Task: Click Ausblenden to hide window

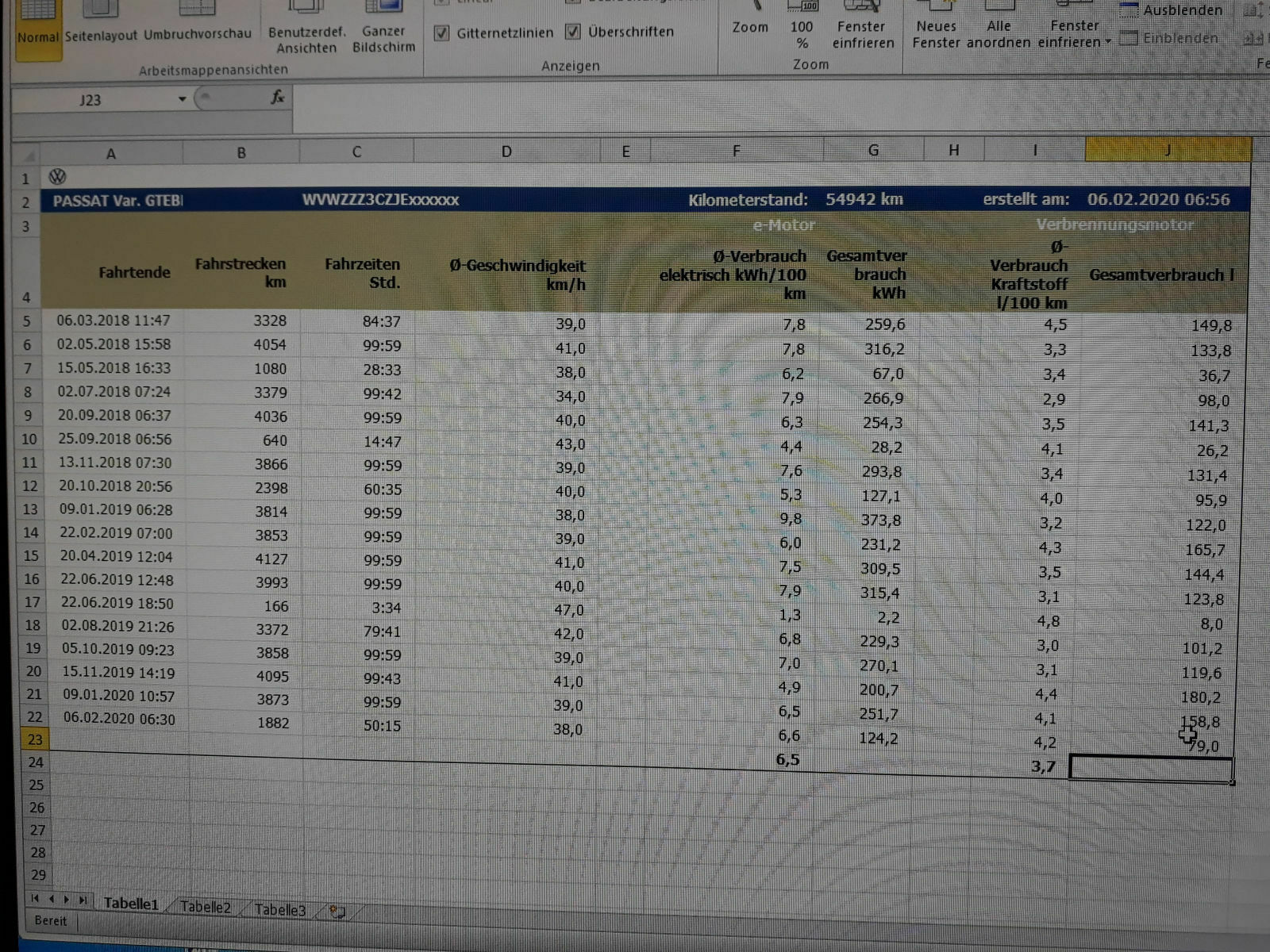Action: [1172, 10]
